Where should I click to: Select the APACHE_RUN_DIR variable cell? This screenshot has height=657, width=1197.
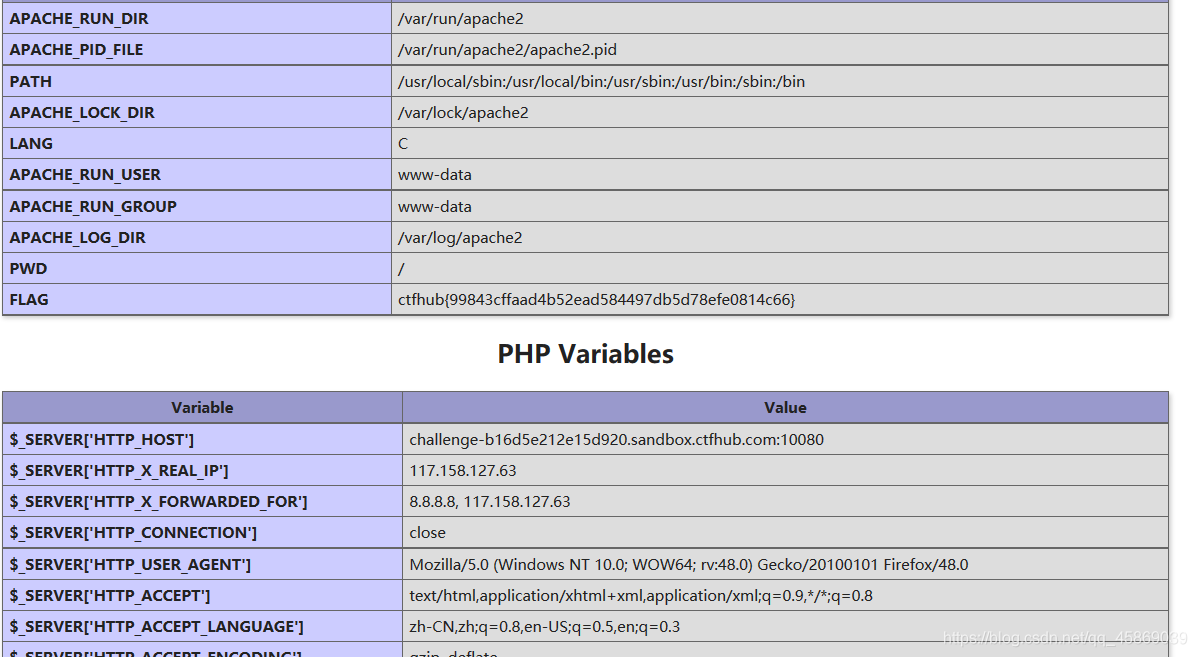pos(197,18)
